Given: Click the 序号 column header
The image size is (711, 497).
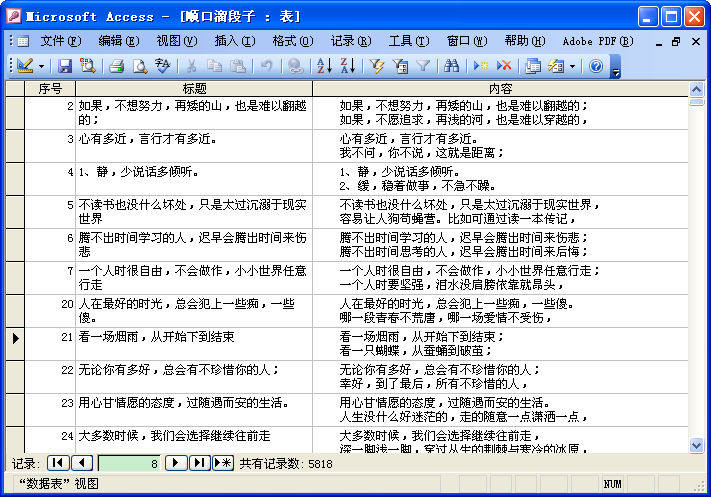Looking at the screenshot, I should point(50,88).
